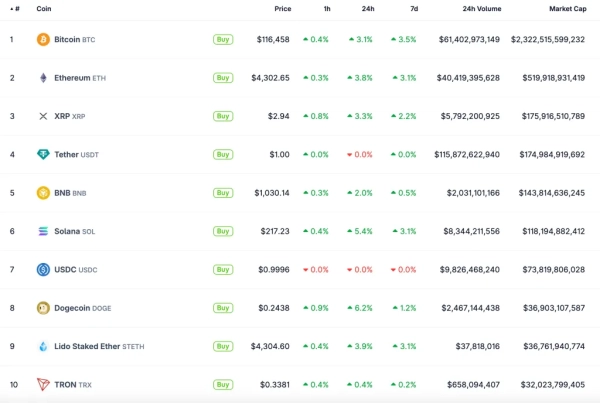Click the Lido Staked Ether icon
This screenshot has height=403, width=600.
(x=43, y=346)
